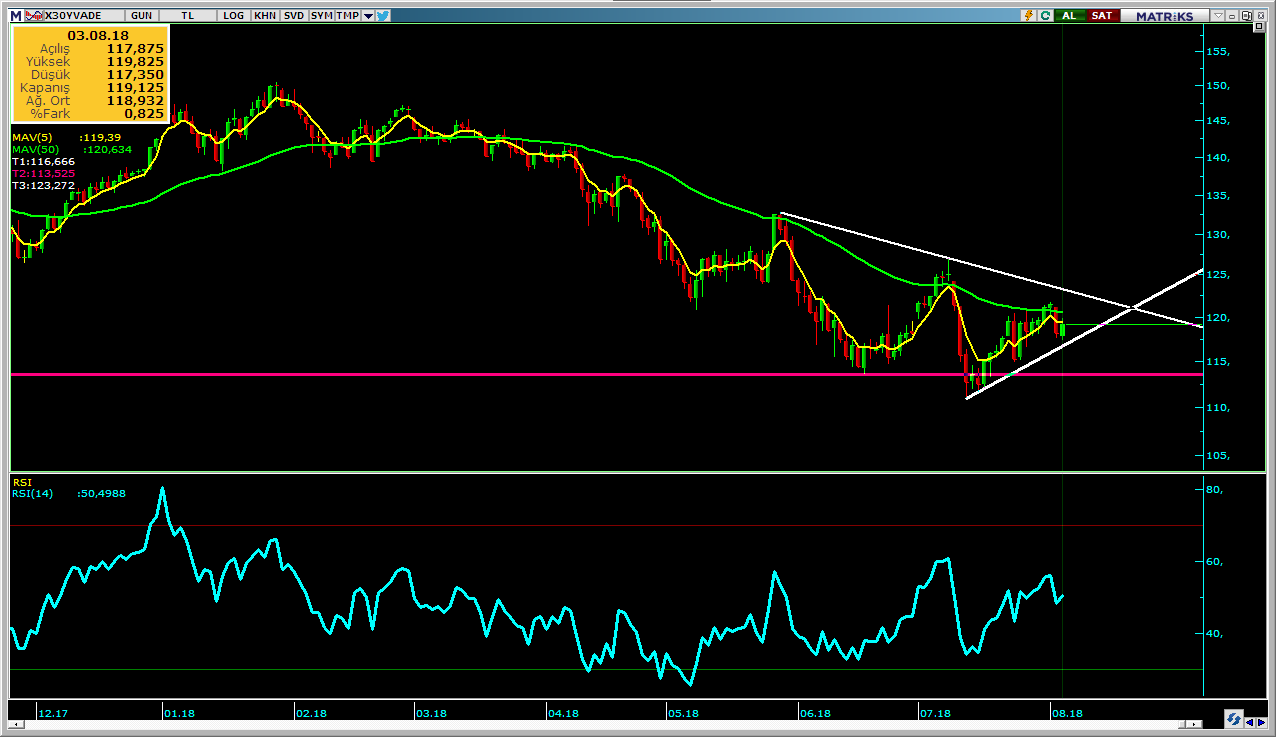Refresh chart with the green C icon
The image size is (1276, 737).
tap(1045, 15)
